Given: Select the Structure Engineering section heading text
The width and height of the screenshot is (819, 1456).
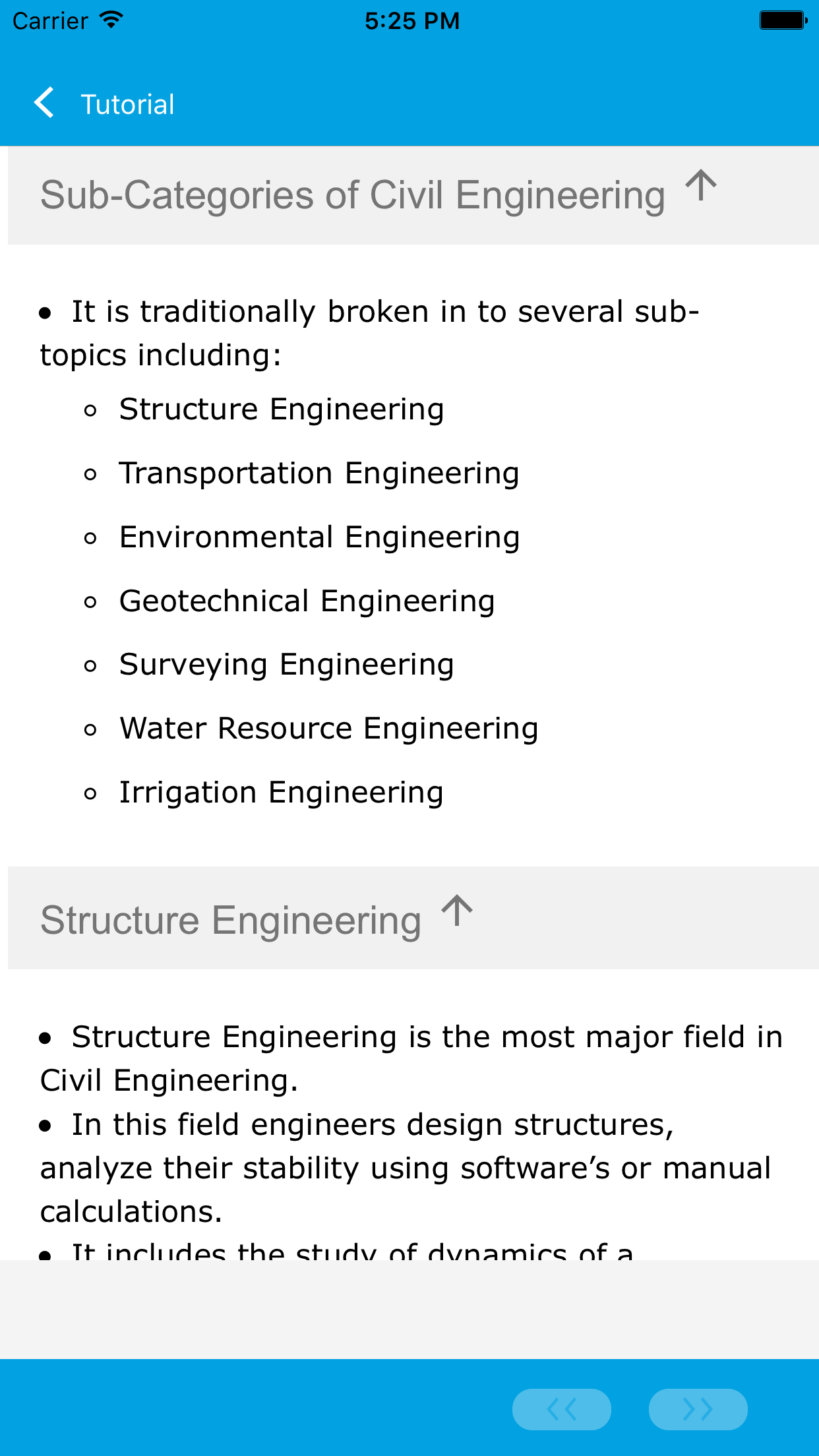Looking at the screenshot, I should tap(231, 920).
